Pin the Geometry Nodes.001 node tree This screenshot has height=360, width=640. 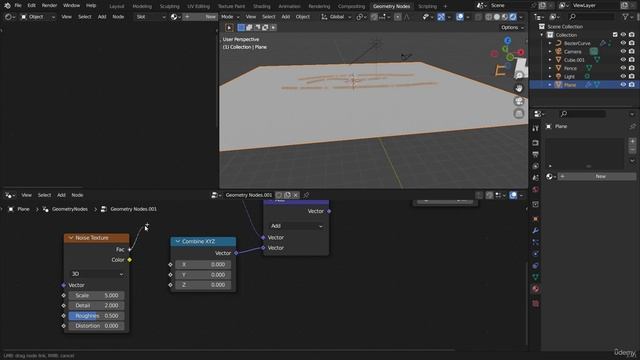pyautogui.click(x=306, y=195)
